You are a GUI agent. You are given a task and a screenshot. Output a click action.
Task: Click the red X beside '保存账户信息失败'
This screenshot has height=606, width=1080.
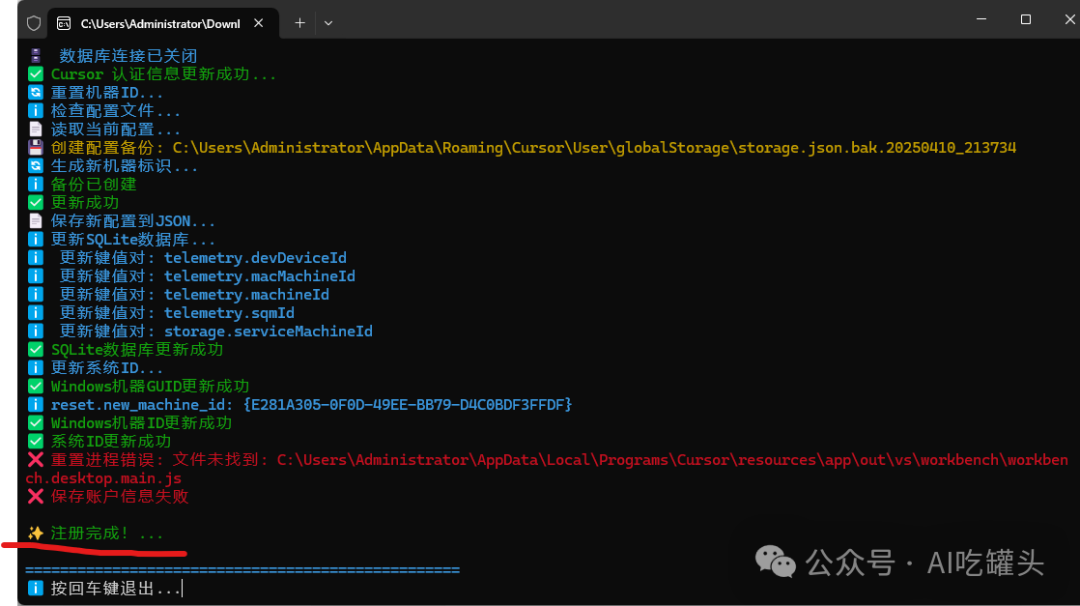36,497
